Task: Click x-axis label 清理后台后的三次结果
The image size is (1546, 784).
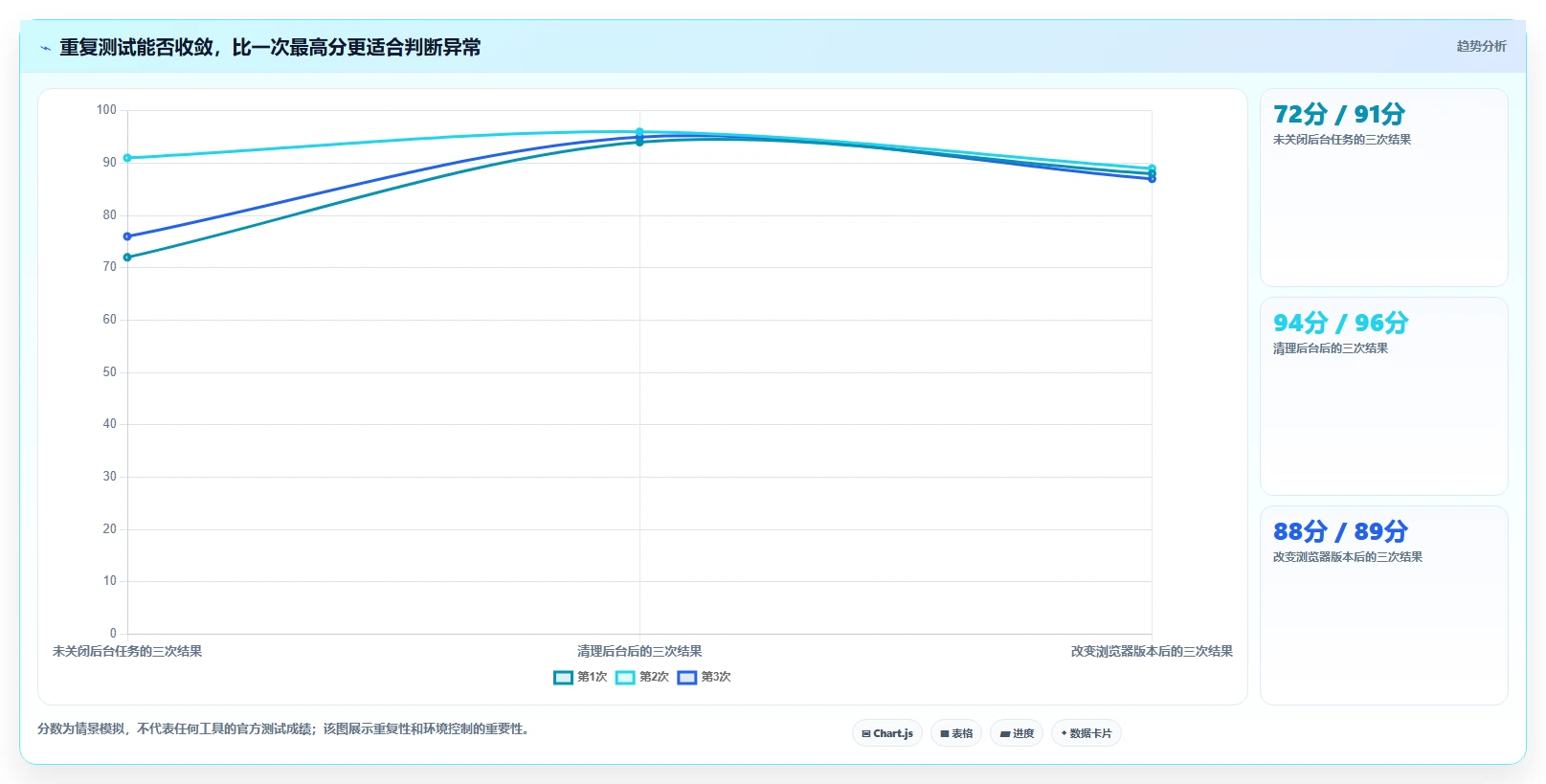Action: click(639, 651)
